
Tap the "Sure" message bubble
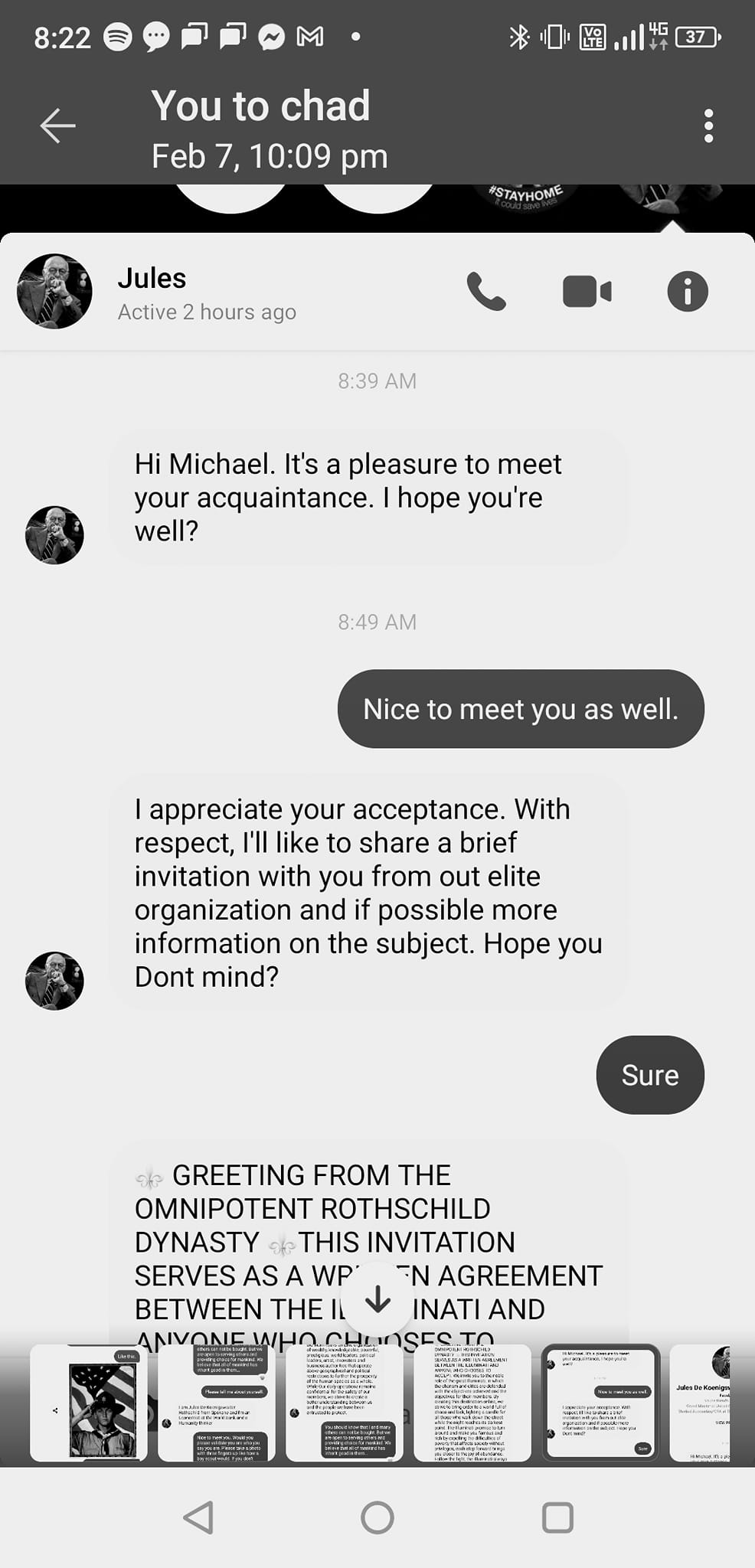coord(649,1075)
